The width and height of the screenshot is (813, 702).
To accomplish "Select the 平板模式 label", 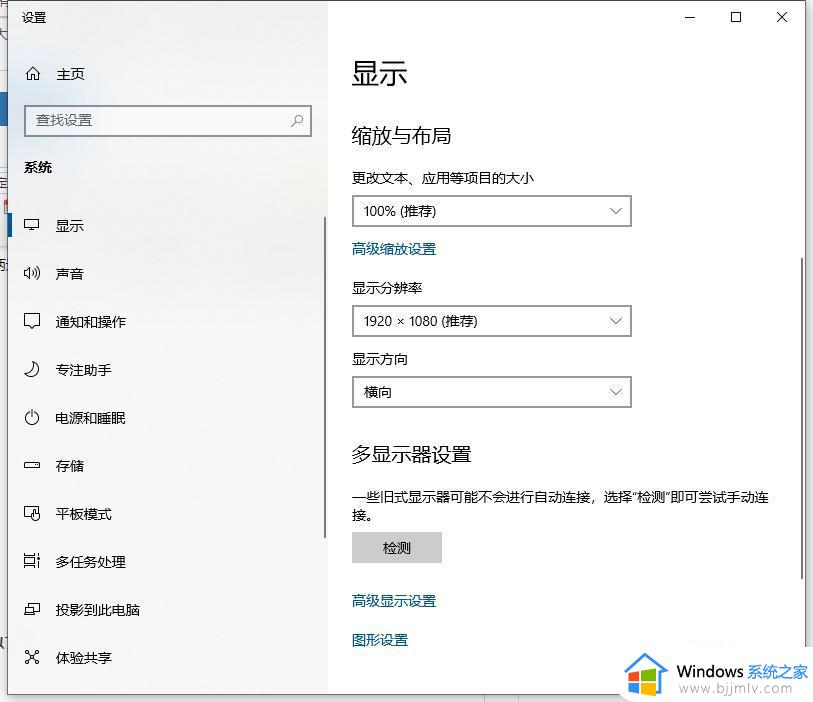I will pyautogui.click(x=83, y=514).
